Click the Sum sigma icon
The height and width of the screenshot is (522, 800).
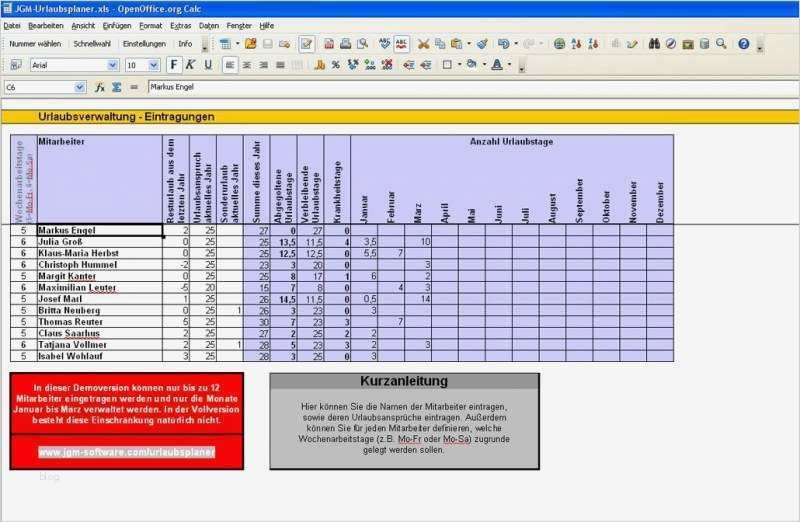coord(117,87)
